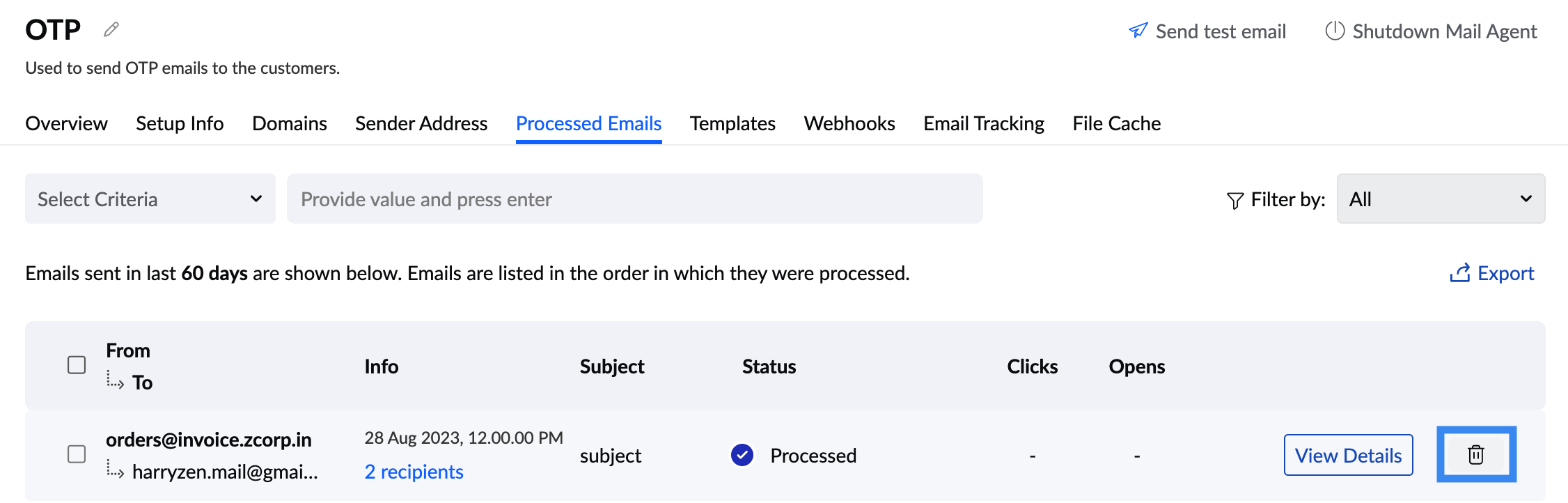Image resolution: width=1568 pixels, height=503 pixels.
Task: Open the Webhooks tab
Action: pos(849,123)
